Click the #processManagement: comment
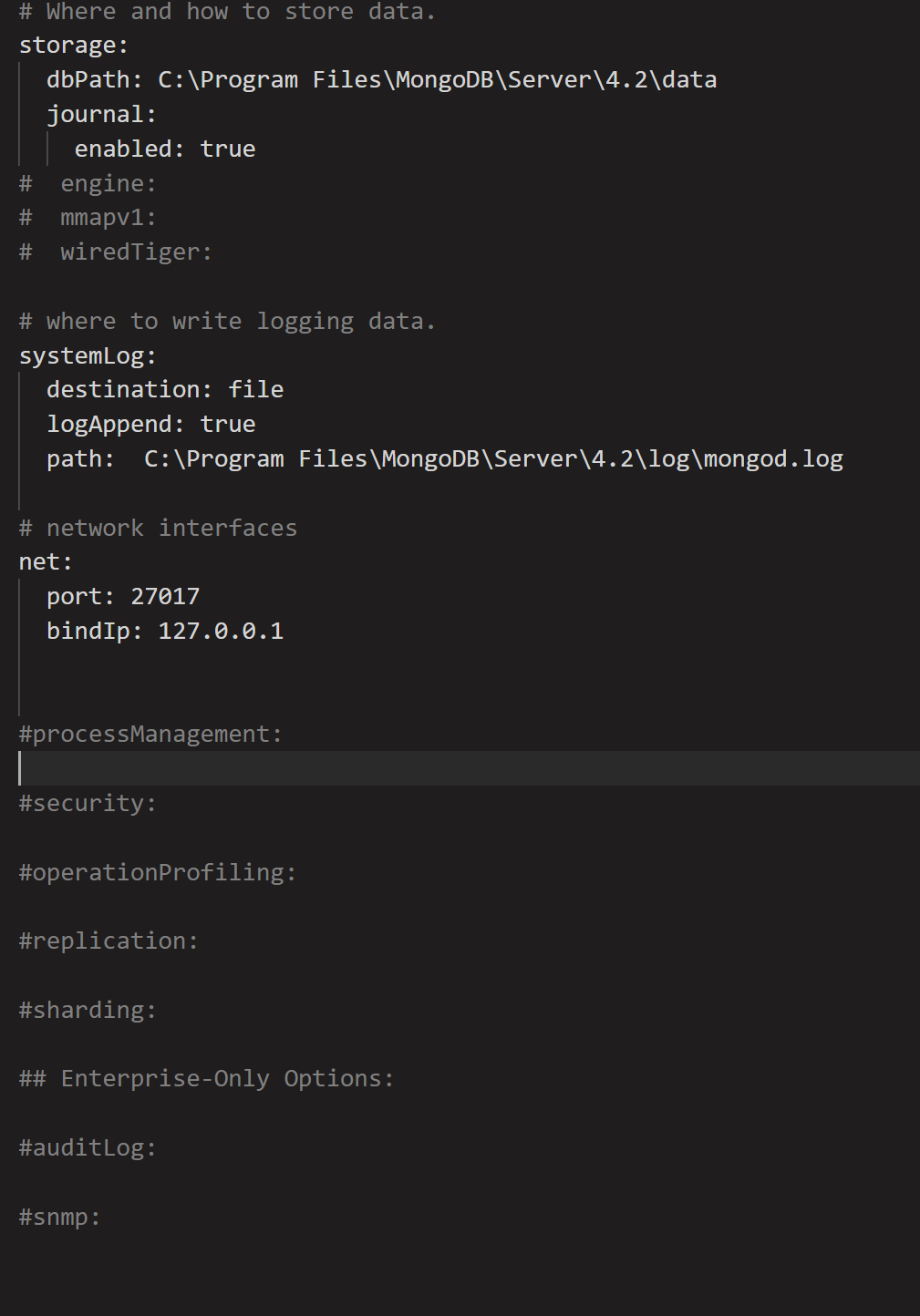Screen dimensions: 920x1316 150,735
